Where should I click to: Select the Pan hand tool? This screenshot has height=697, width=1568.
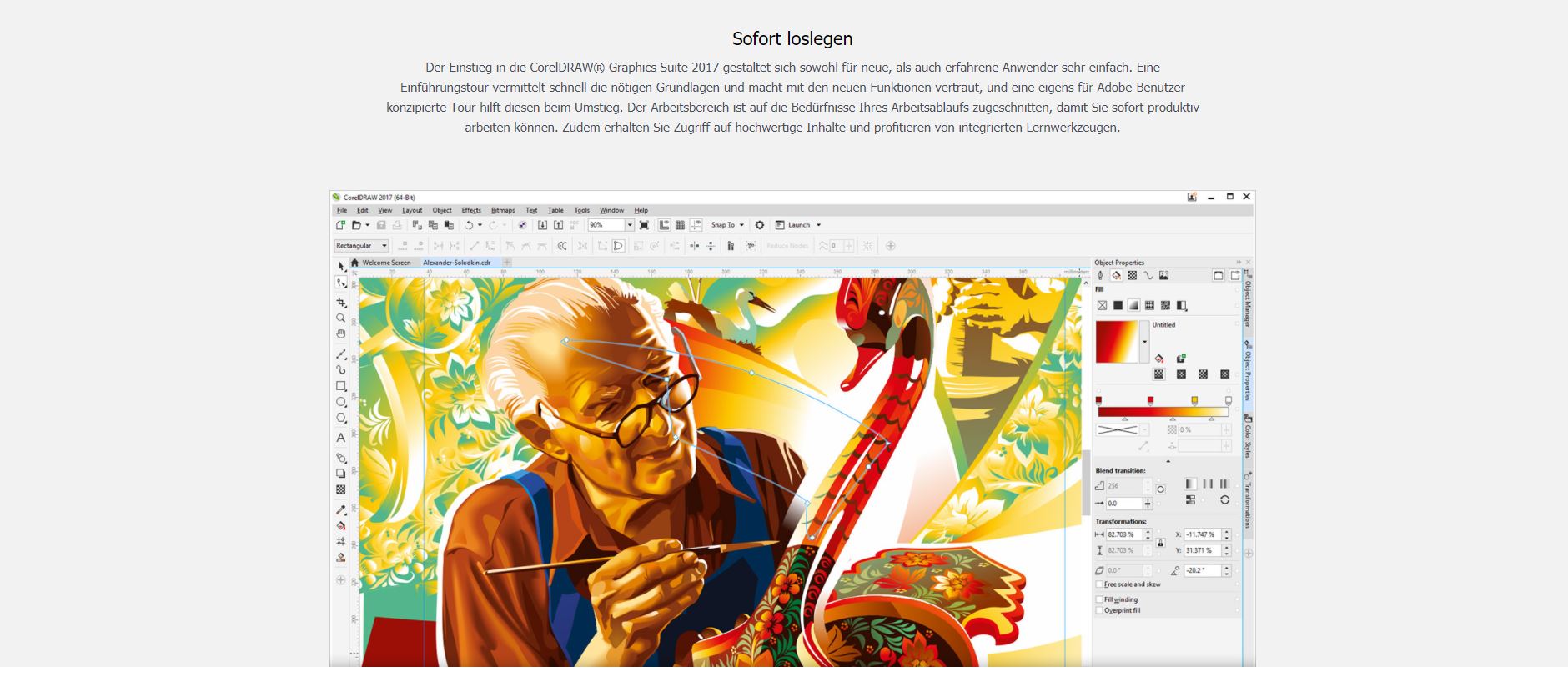coord(341,333)
